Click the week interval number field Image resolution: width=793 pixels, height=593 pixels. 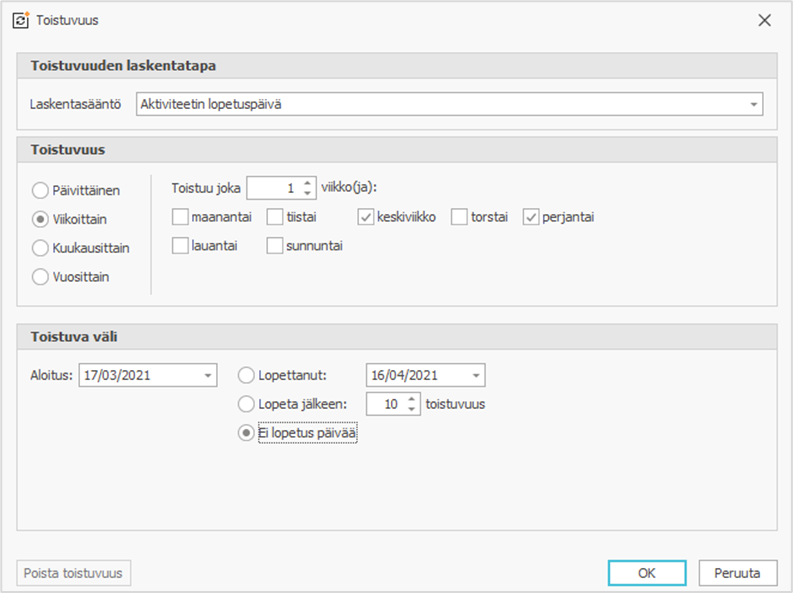click(x=272, y=188)
